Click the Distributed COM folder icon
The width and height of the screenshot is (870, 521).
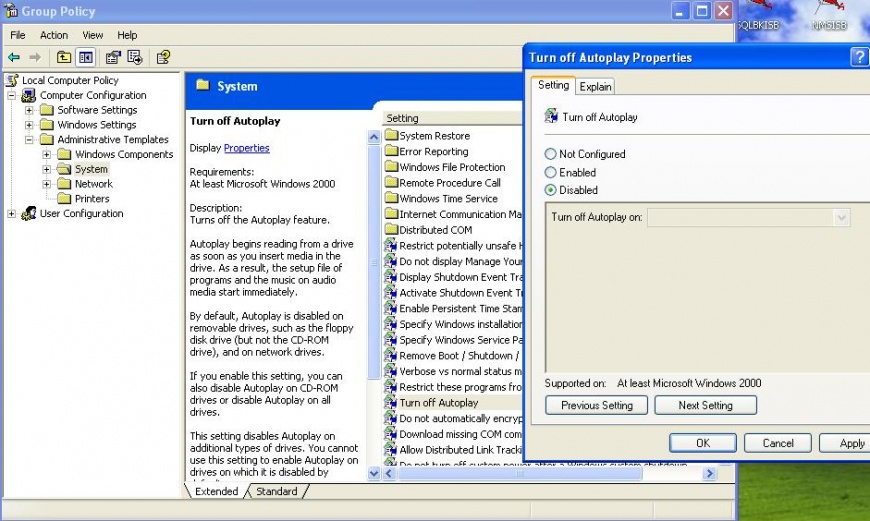tap(392, 230)
